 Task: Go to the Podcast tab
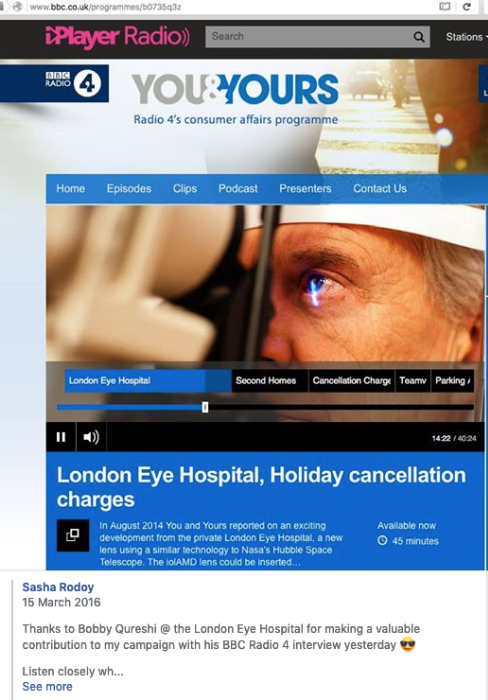click(238, 188)
